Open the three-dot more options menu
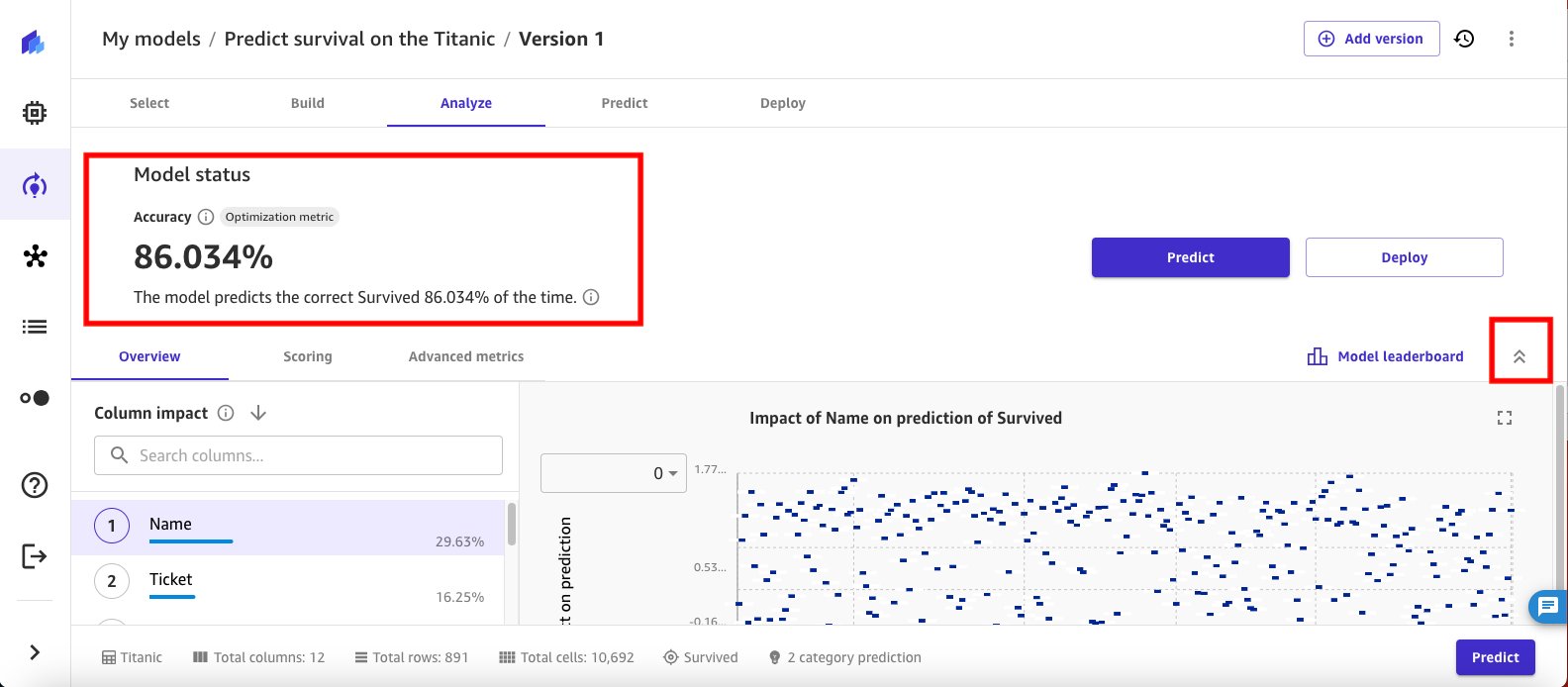The width and height of the screenshot is (1568, 687). (1512, 39)
